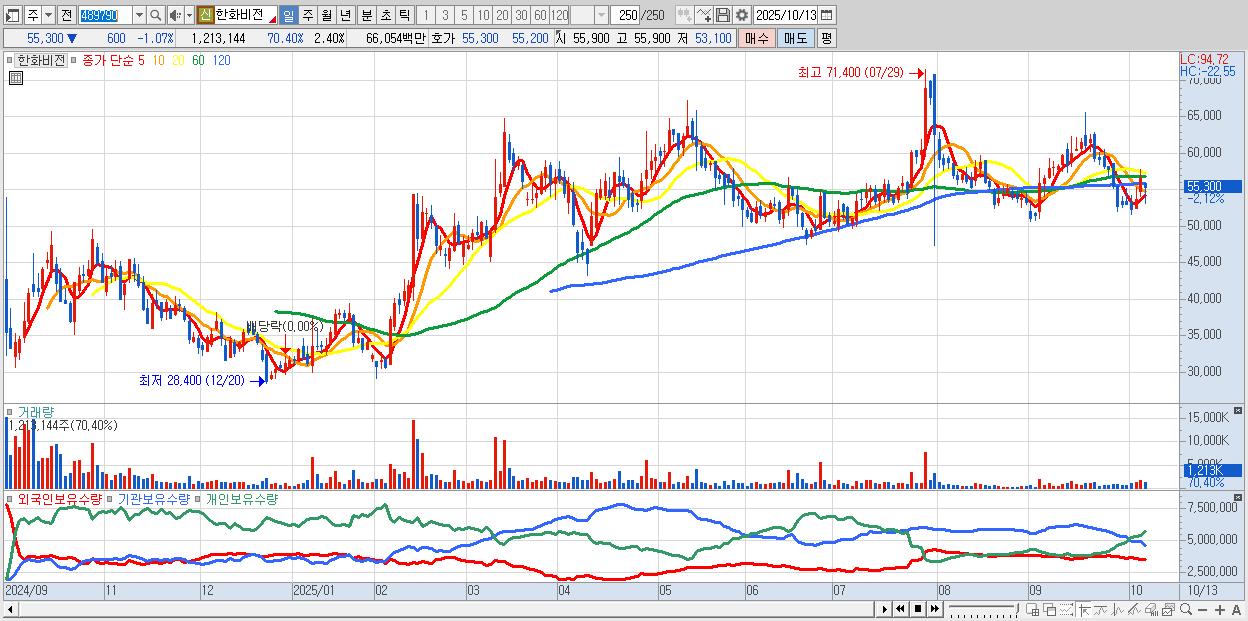Select the daily 일 period button
This screenshot has width=1248, height=621.
click(x=288, y=15)
